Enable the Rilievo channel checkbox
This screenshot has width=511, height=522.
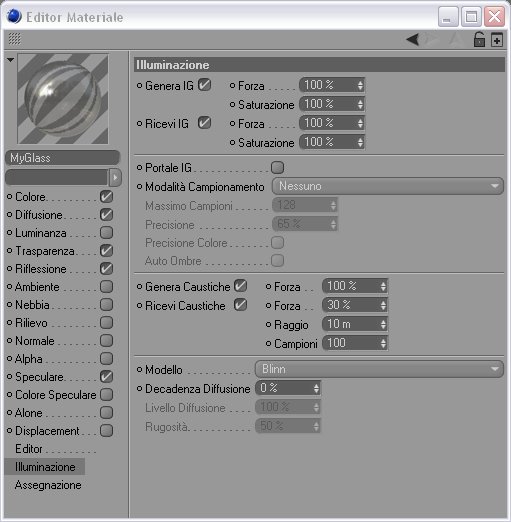pos(106,323)
